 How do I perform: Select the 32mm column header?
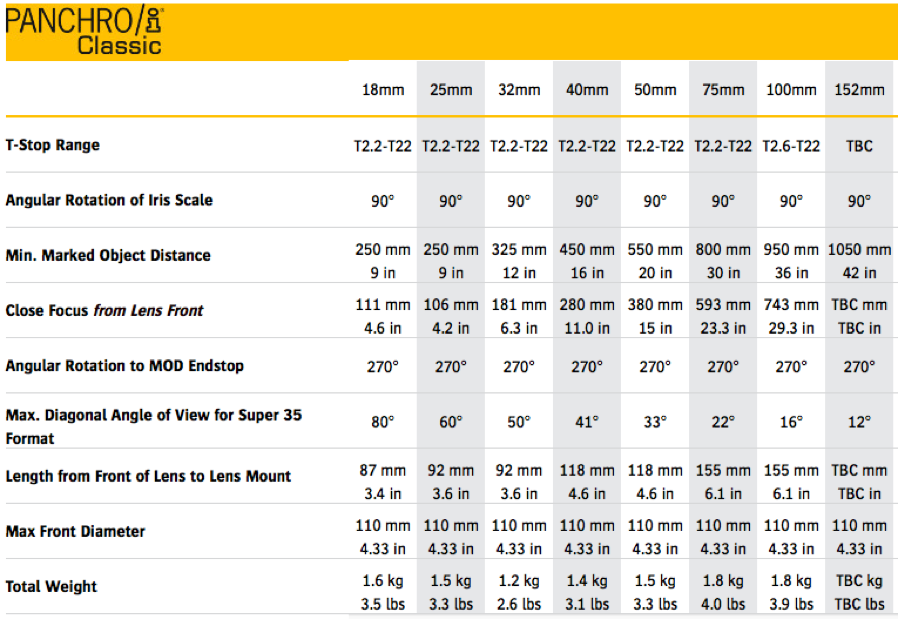tap(519, 90)
